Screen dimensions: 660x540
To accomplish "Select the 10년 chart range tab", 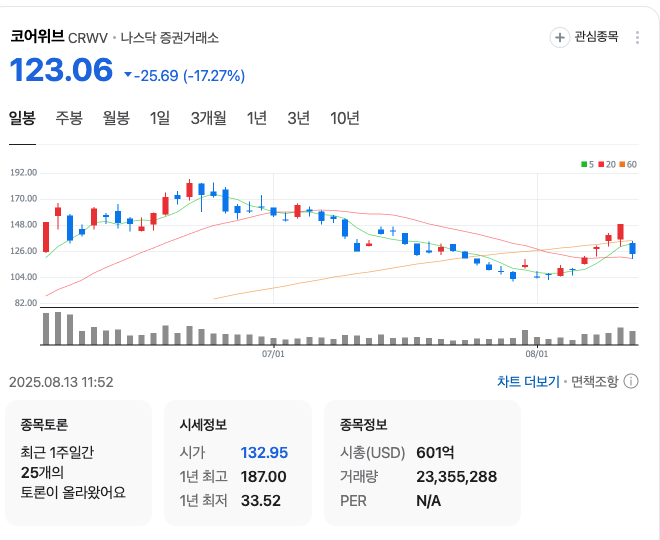I will (x=345, y=118).
